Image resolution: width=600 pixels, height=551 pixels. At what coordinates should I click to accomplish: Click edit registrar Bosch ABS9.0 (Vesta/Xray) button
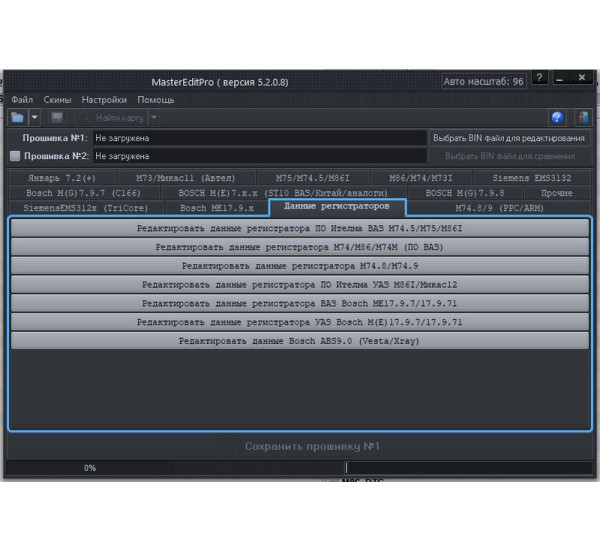click(299, 341)
